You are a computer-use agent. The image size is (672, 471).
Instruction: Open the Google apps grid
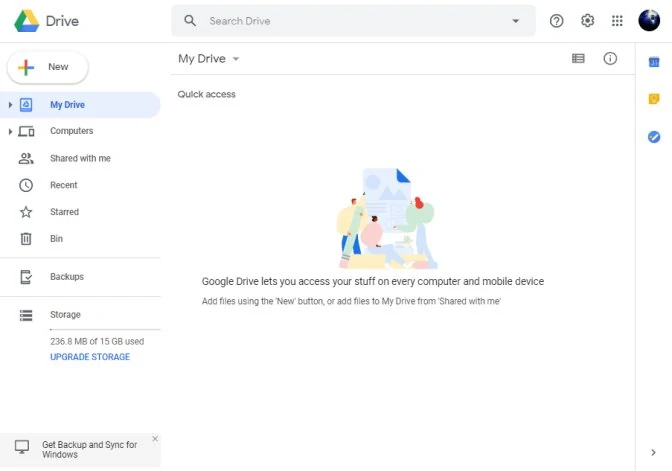pos(617,21)
